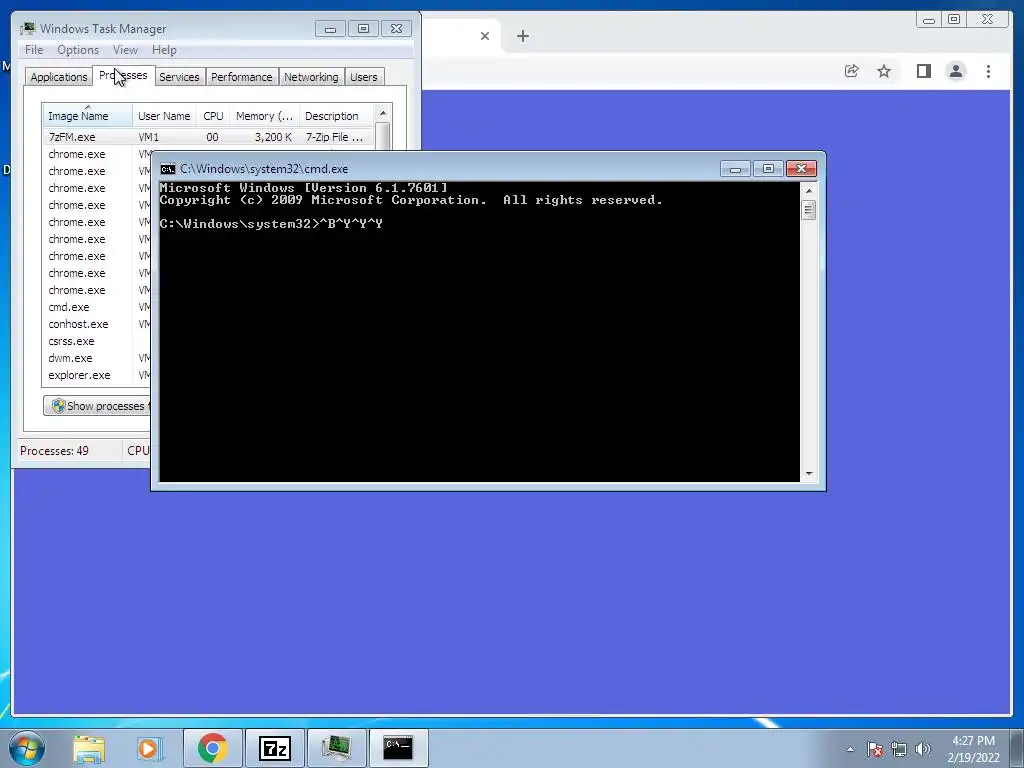Click the command prompt line in cmd
The height and width of the screenshot is (768, 1024).
point(271,224)
